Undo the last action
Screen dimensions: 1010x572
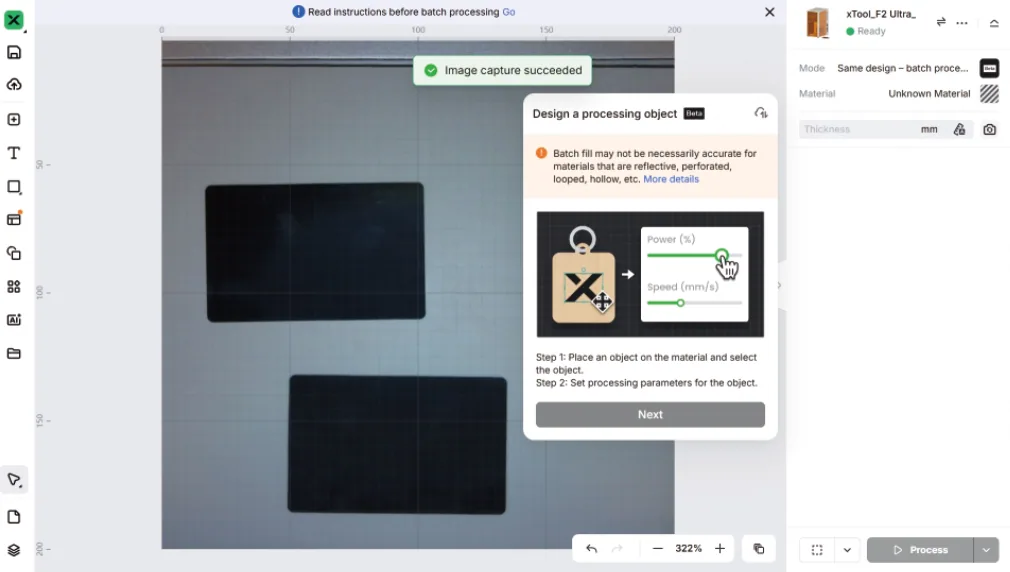point(591,549)
